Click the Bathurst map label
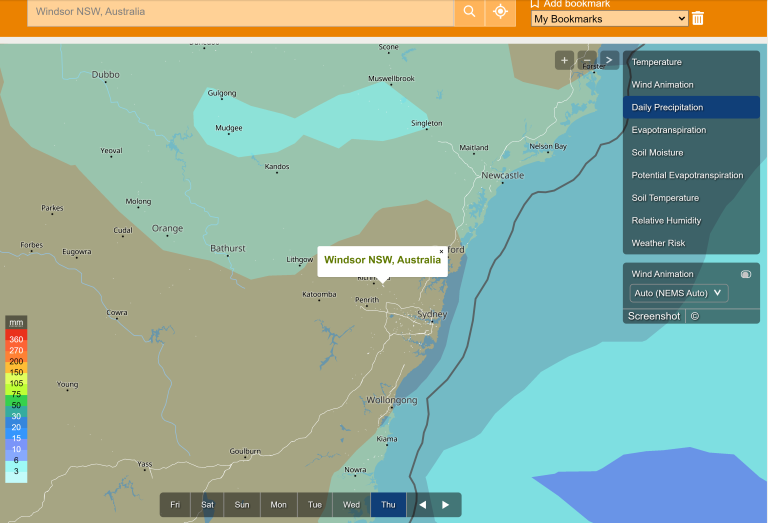This screenshot has height=523, width=768. coord(228,248)
